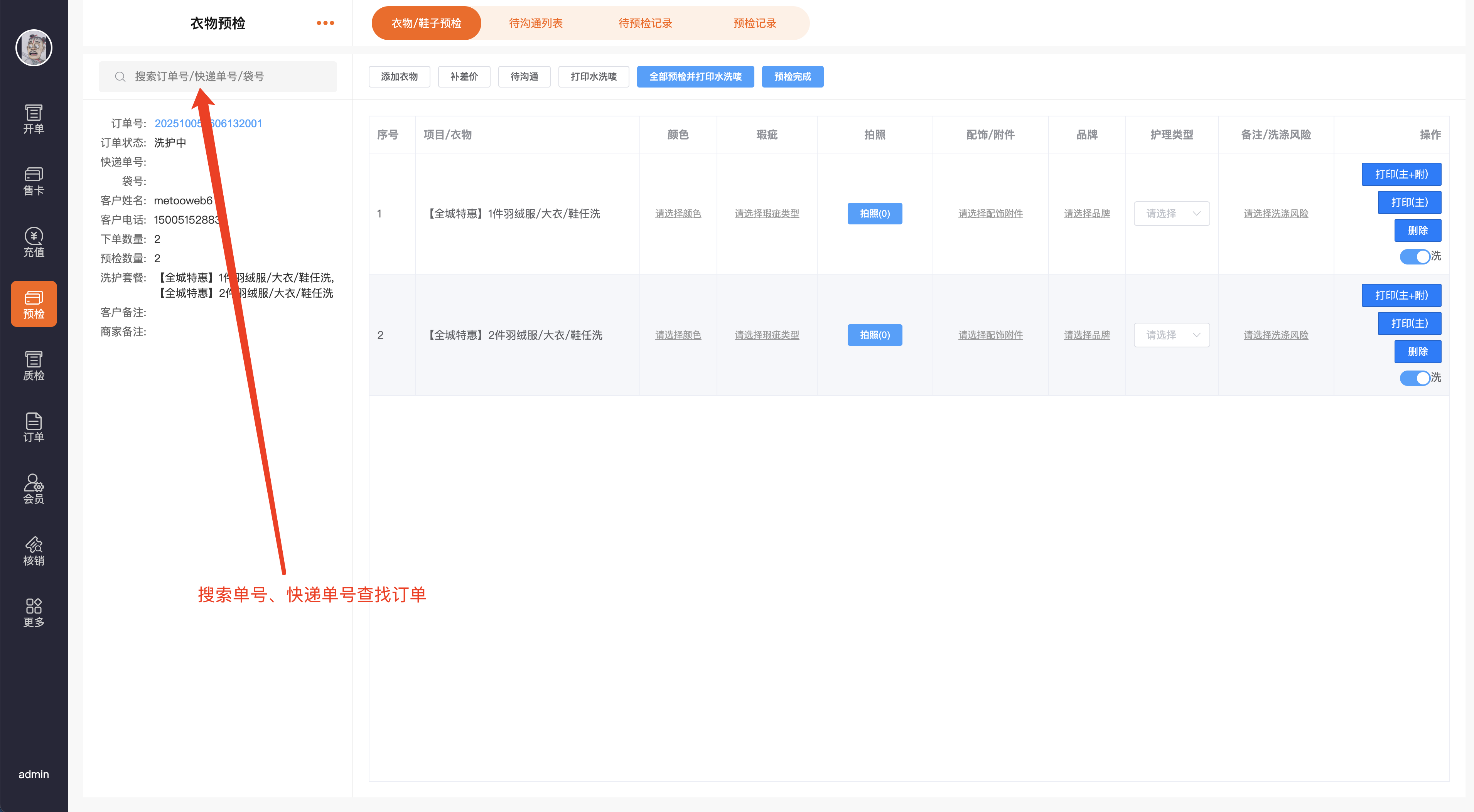1474x812 pixels.
Task: Switch to the 预检记录 tab
Action: [755, 24]
